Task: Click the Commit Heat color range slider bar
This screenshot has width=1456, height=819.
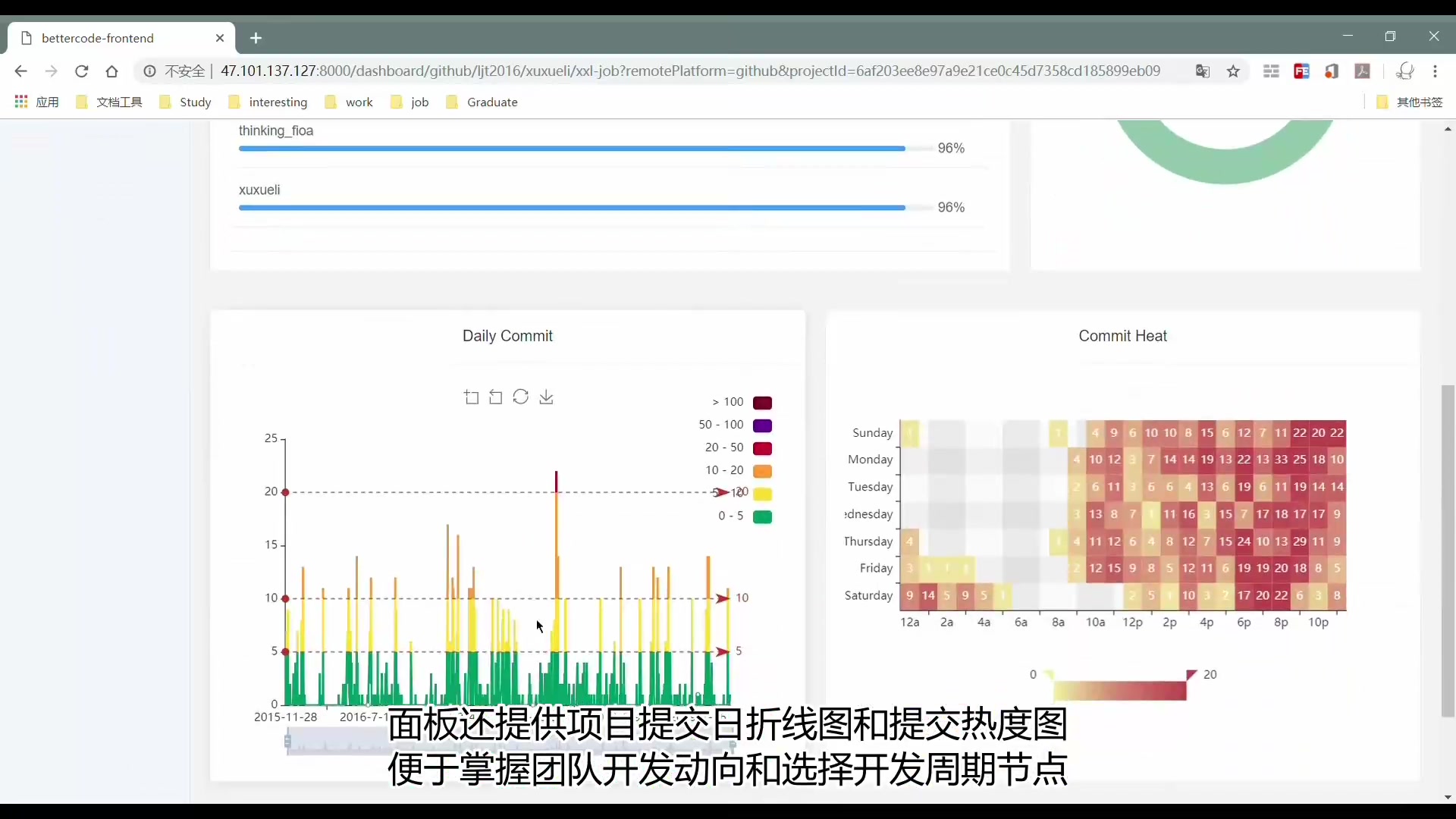Action: point(1119,691)
